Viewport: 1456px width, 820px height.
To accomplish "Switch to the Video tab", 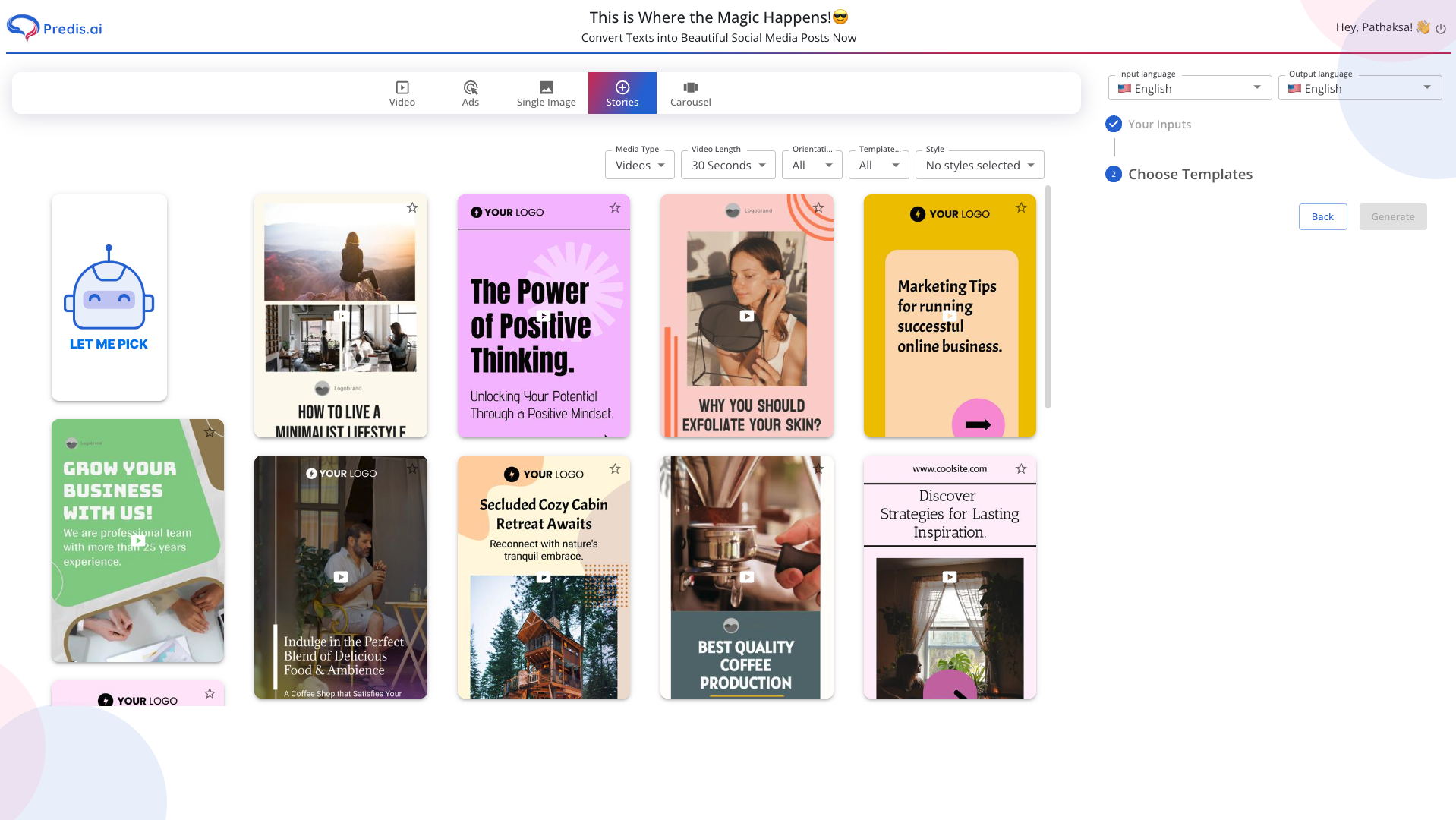I will tap(402, 93).
